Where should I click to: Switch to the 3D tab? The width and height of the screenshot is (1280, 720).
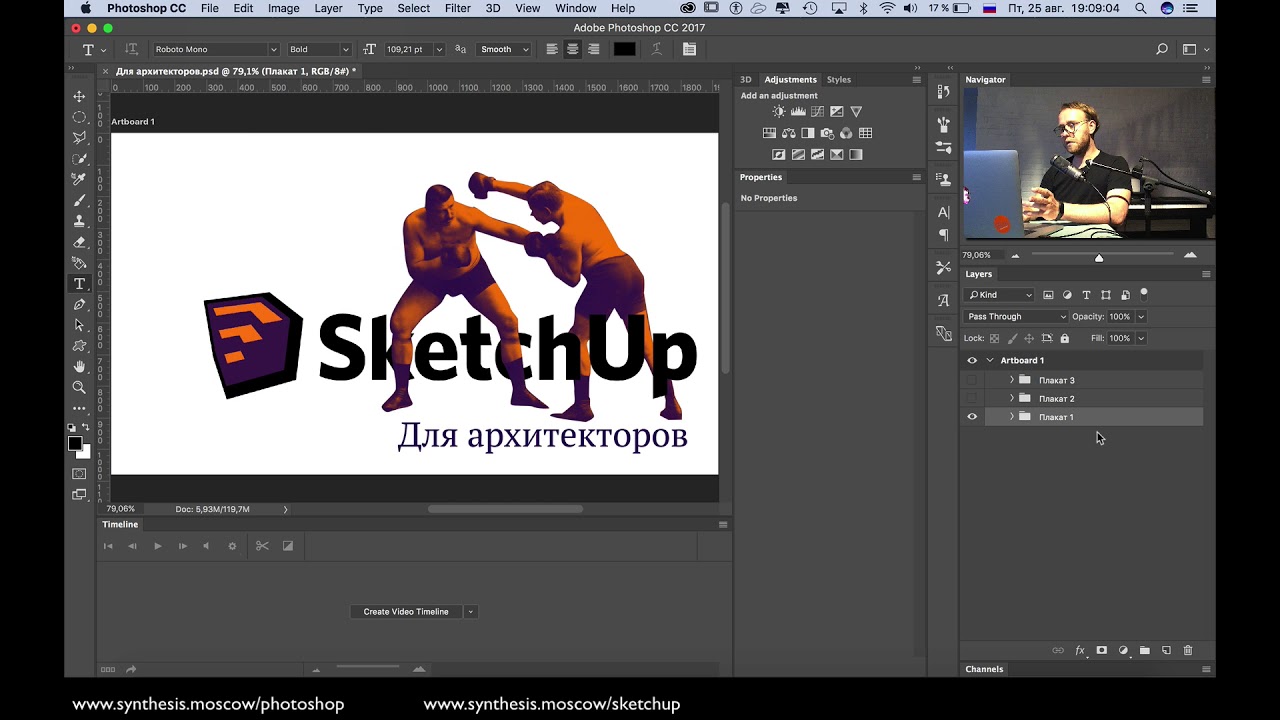(746, 79)
